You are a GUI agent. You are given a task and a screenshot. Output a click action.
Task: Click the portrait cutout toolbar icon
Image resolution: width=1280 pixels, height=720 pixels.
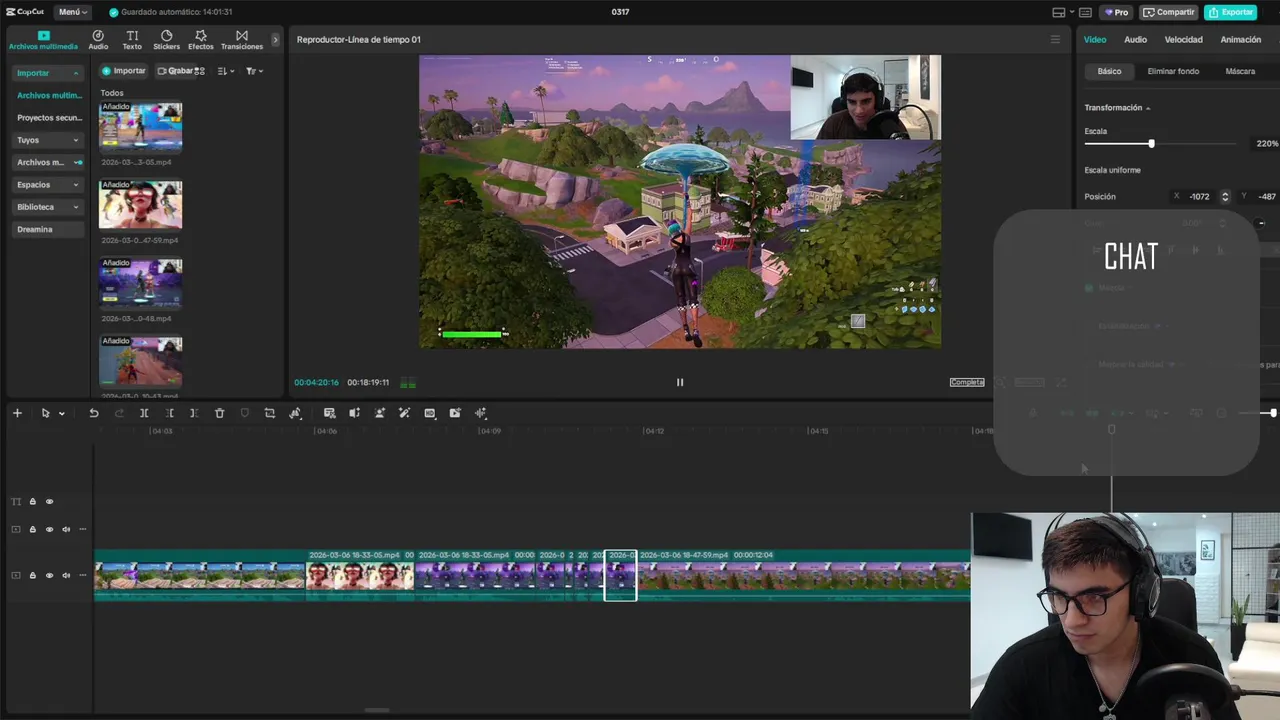click(379, 413)
